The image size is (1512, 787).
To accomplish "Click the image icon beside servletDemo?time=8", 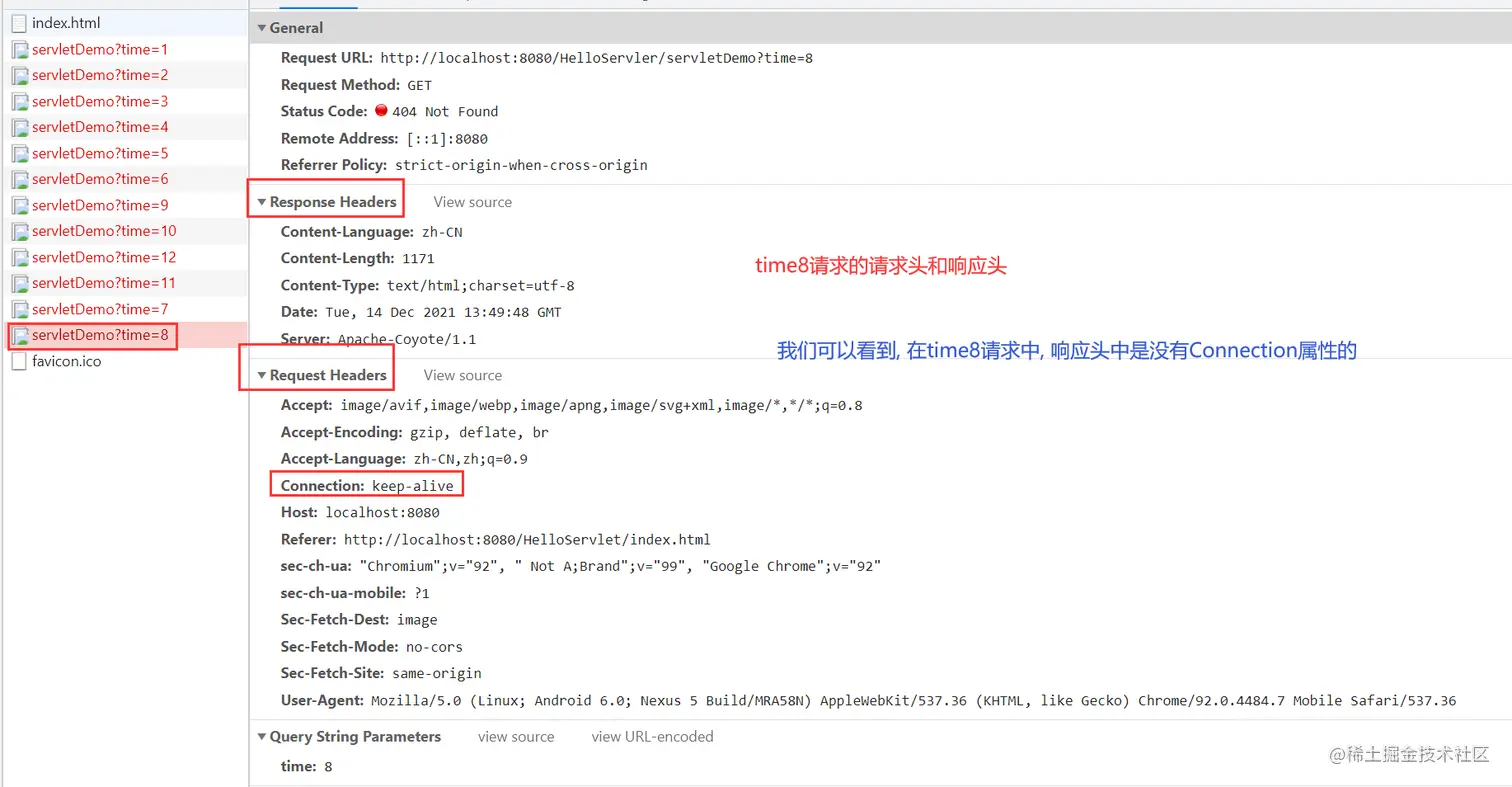I will (x=19, y=335).
